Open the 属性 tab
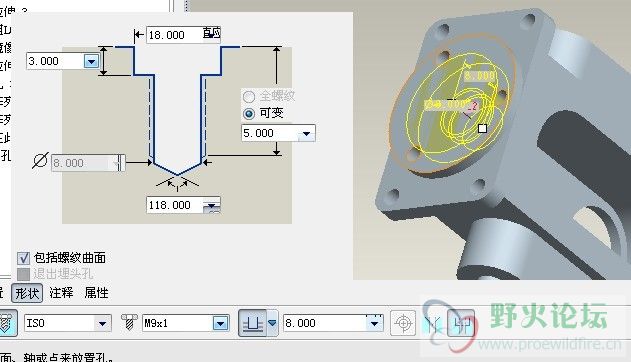 97,292
